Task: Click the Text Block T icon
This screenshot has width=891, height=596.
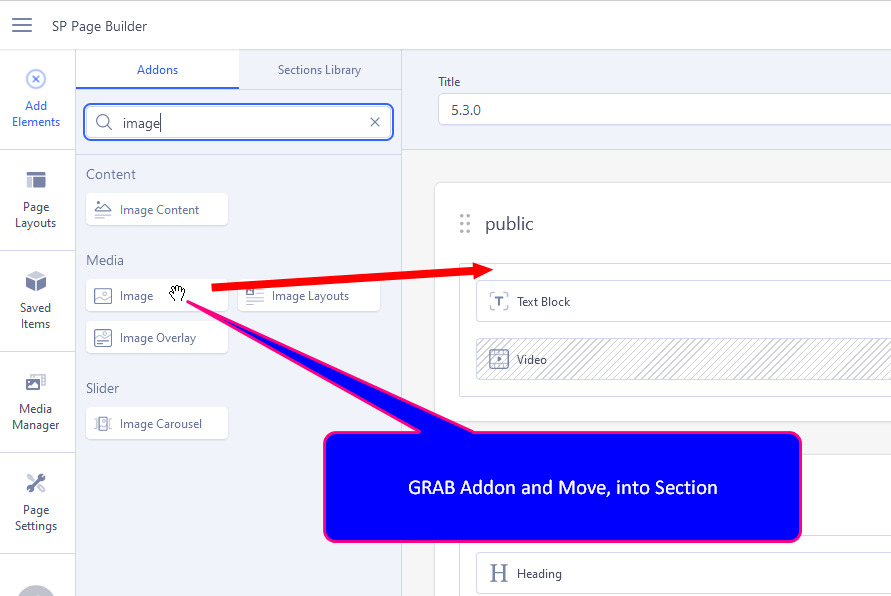Action: point(499,301)
